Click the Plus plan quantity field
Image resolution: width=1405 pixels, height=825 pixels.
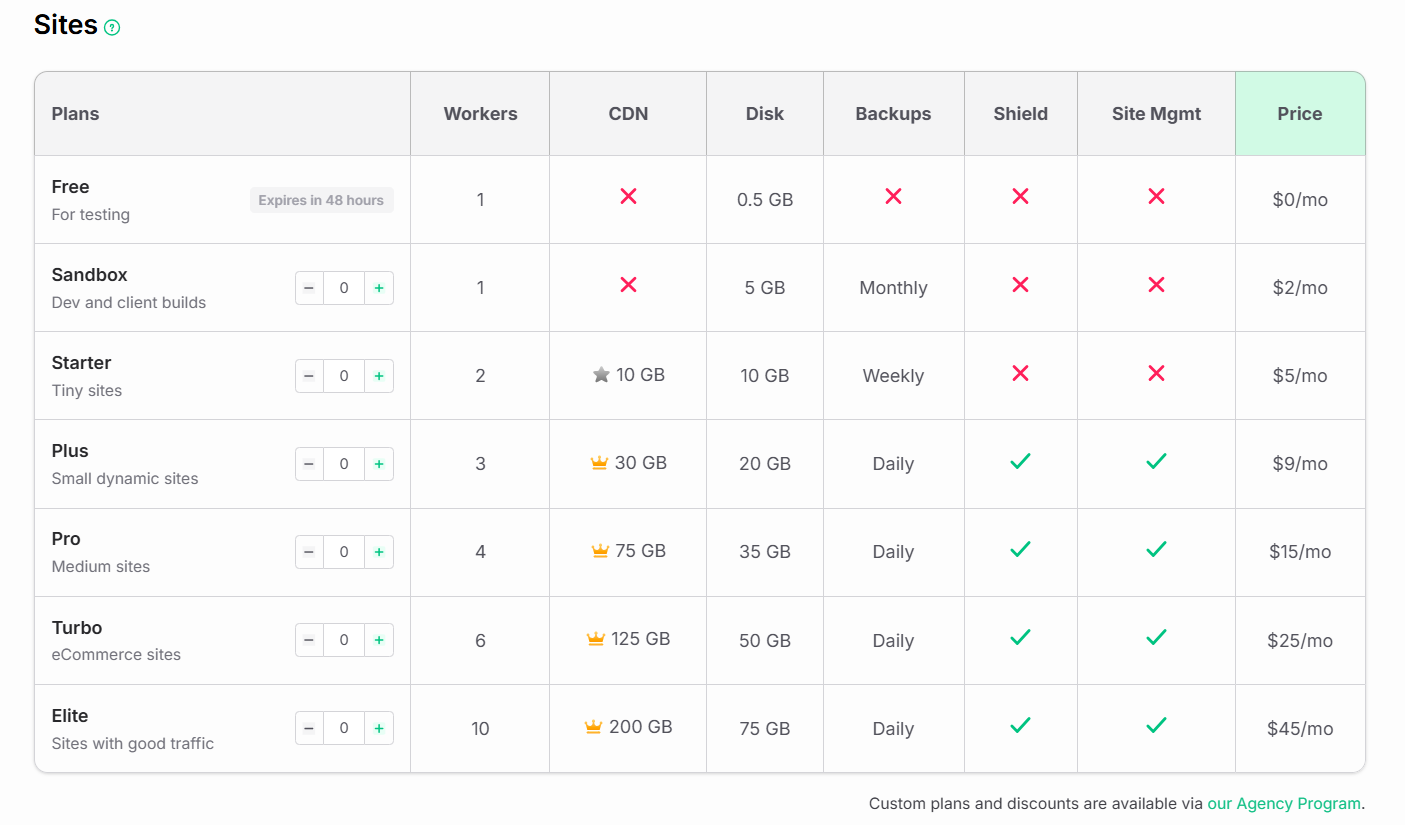(x=344, y=464)
